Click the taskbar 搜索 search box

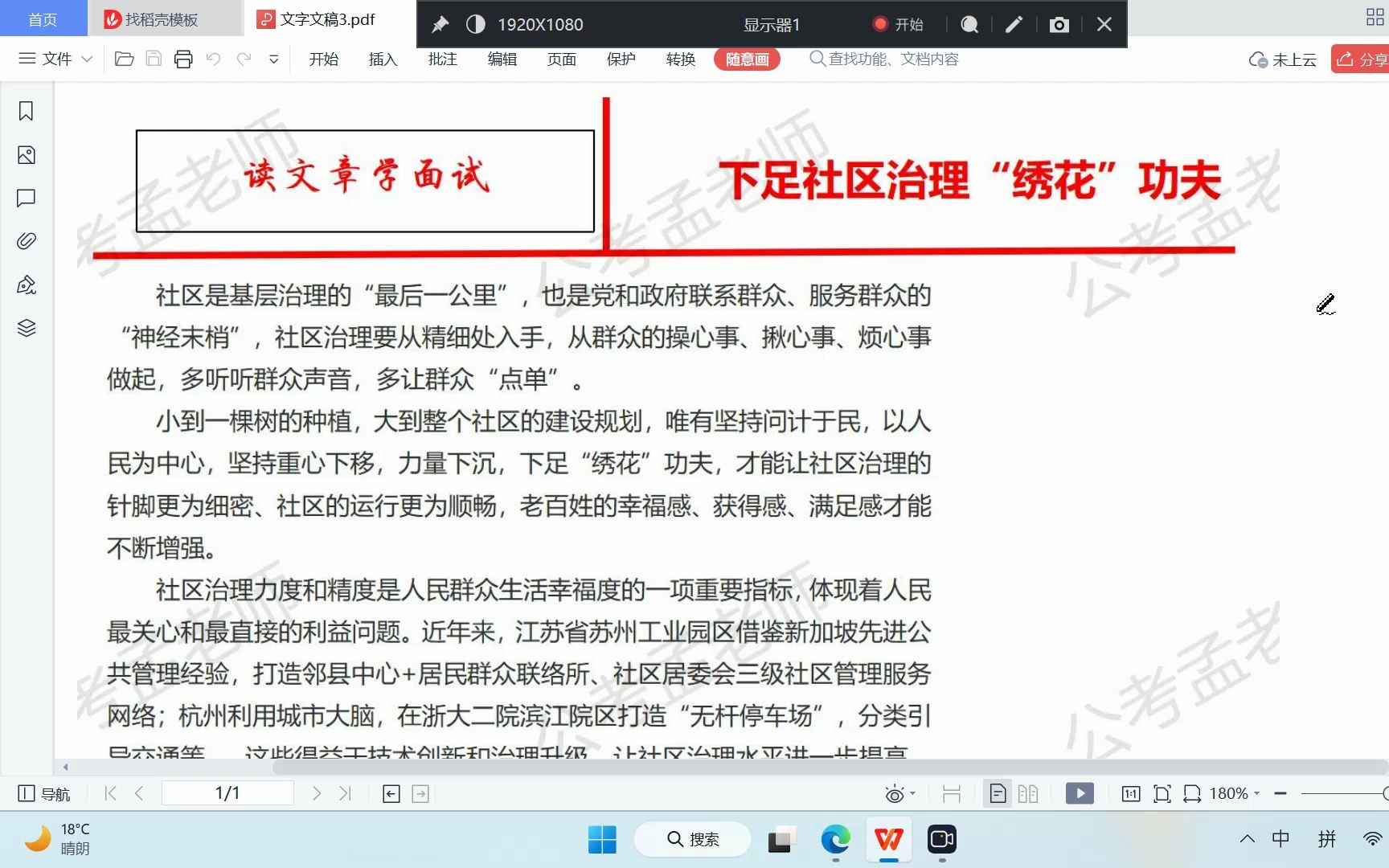coord(693,840)
